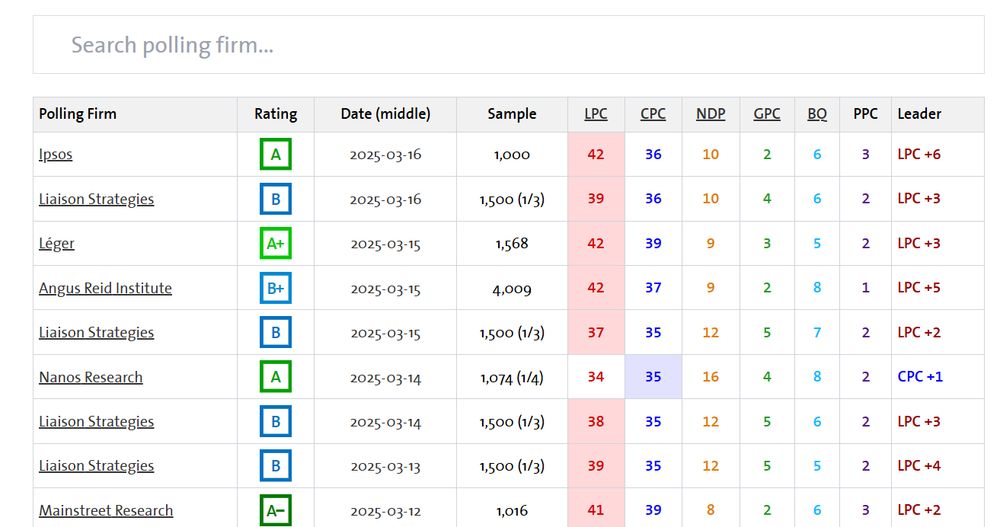This screenshot has width=1000, height=527.
Task: Click the Leader column header
Action: coord(919,114)
